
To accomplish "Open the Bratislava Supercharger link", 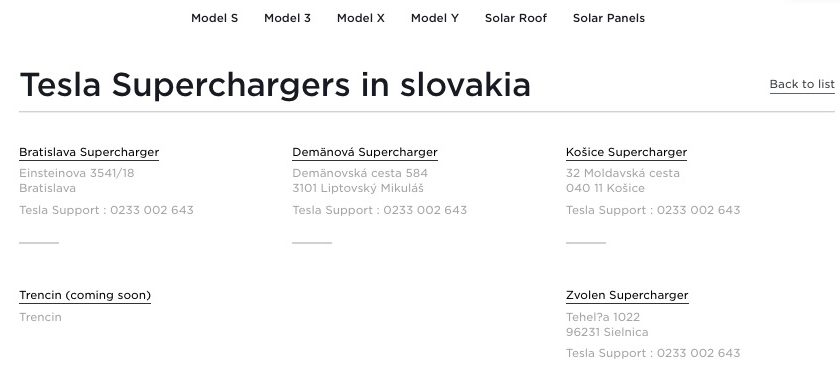I will point(89,152).
